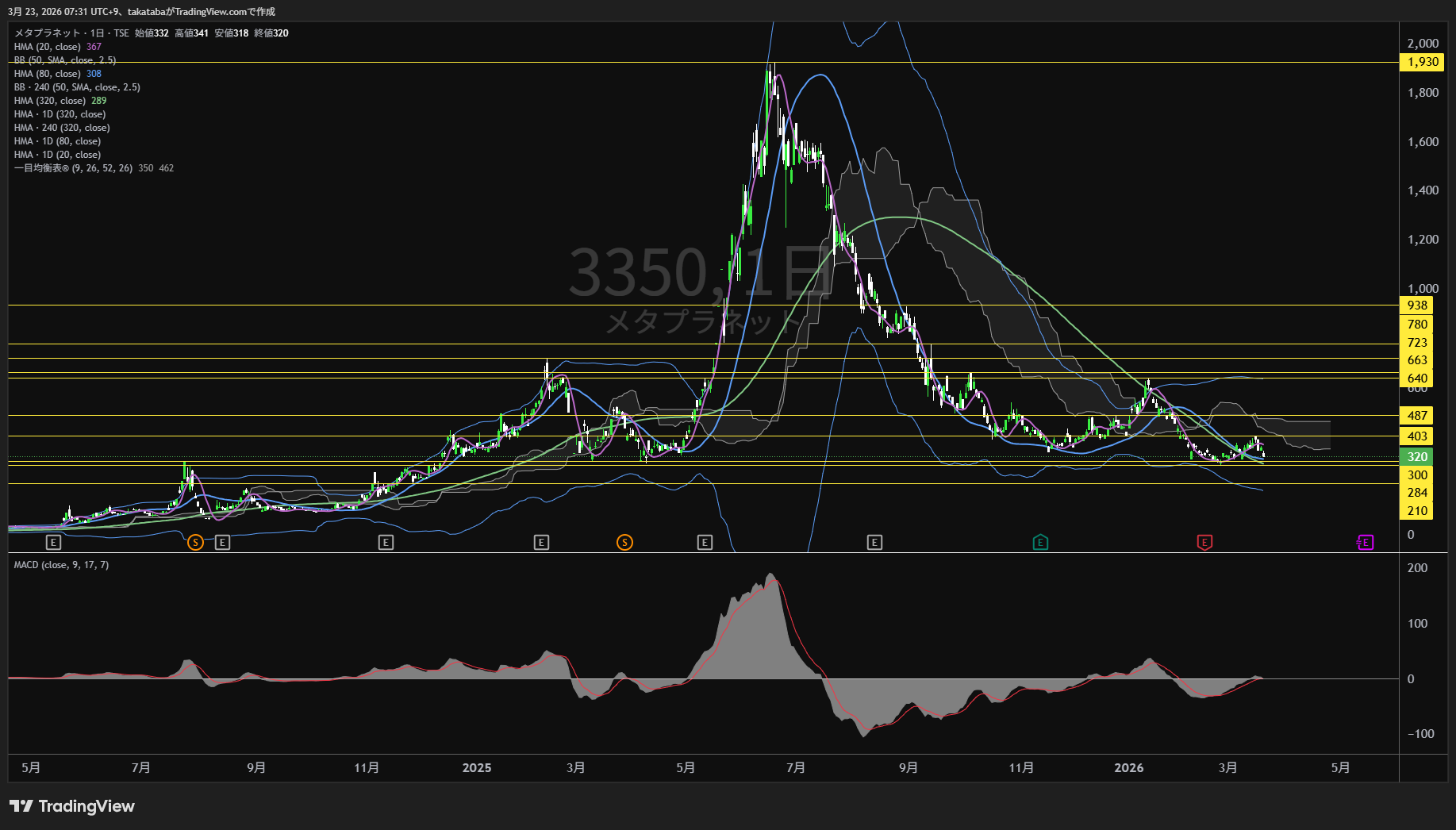The width and height of the screenshot is (1456, 830).
Task: Click the orange S split marker near 2024 7月
Action: pos(195,543)
